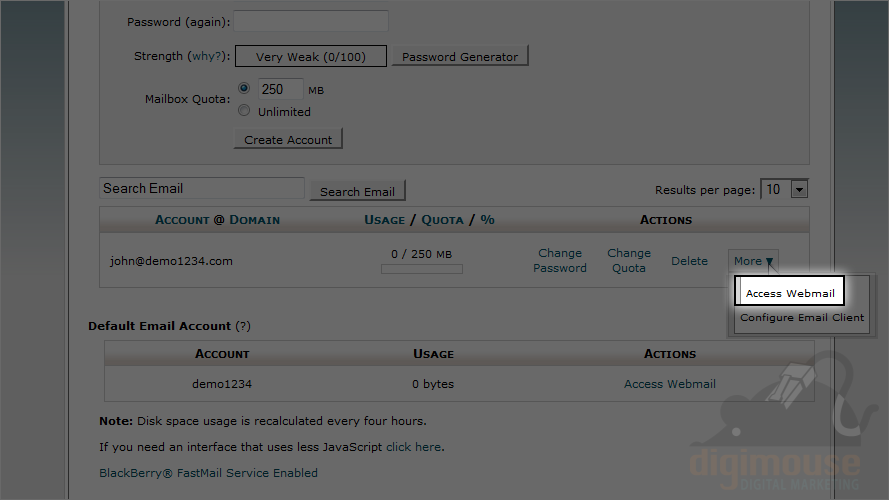Click the john@demo1234.com account text
Viewport: 889px width, 500px height.
171,261
